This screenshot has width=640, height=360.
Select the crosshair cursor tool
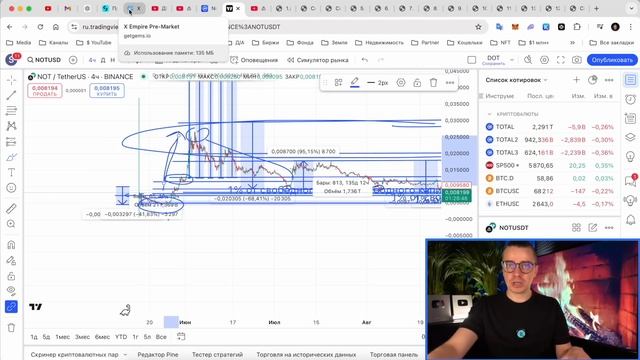click(x=11, y=80)
